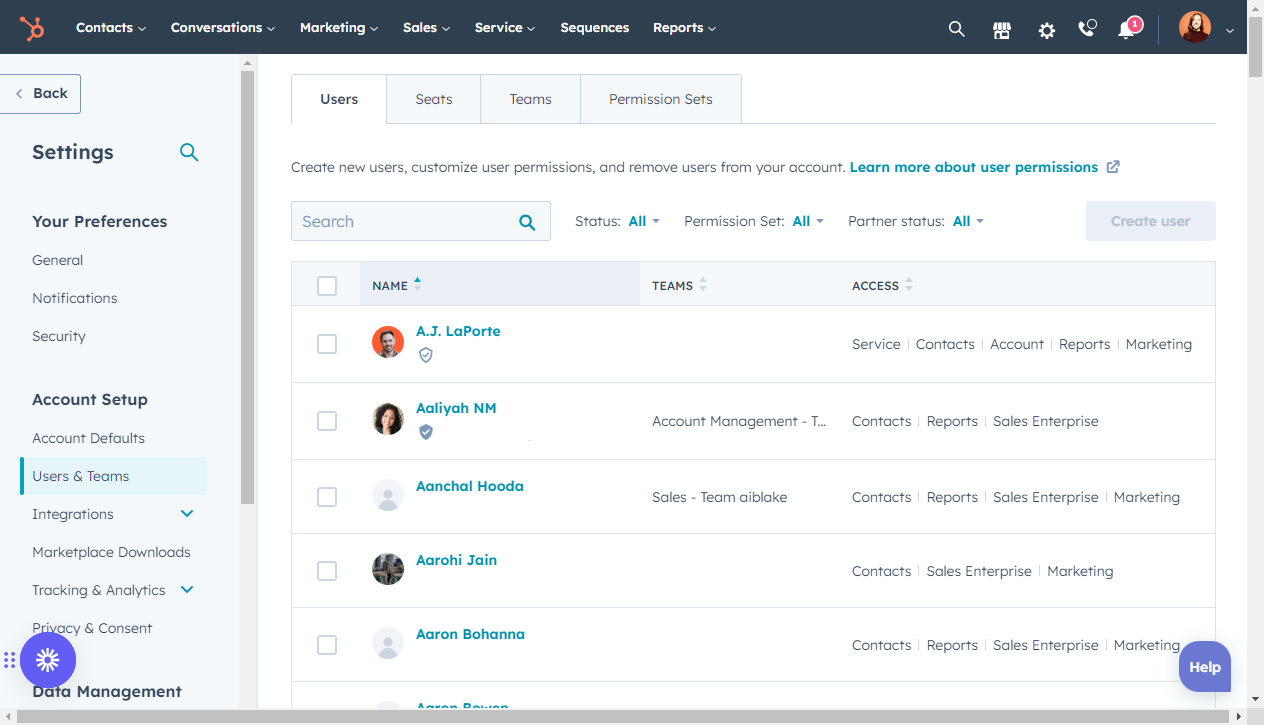Click the Create user button

tap(1151, 221)
